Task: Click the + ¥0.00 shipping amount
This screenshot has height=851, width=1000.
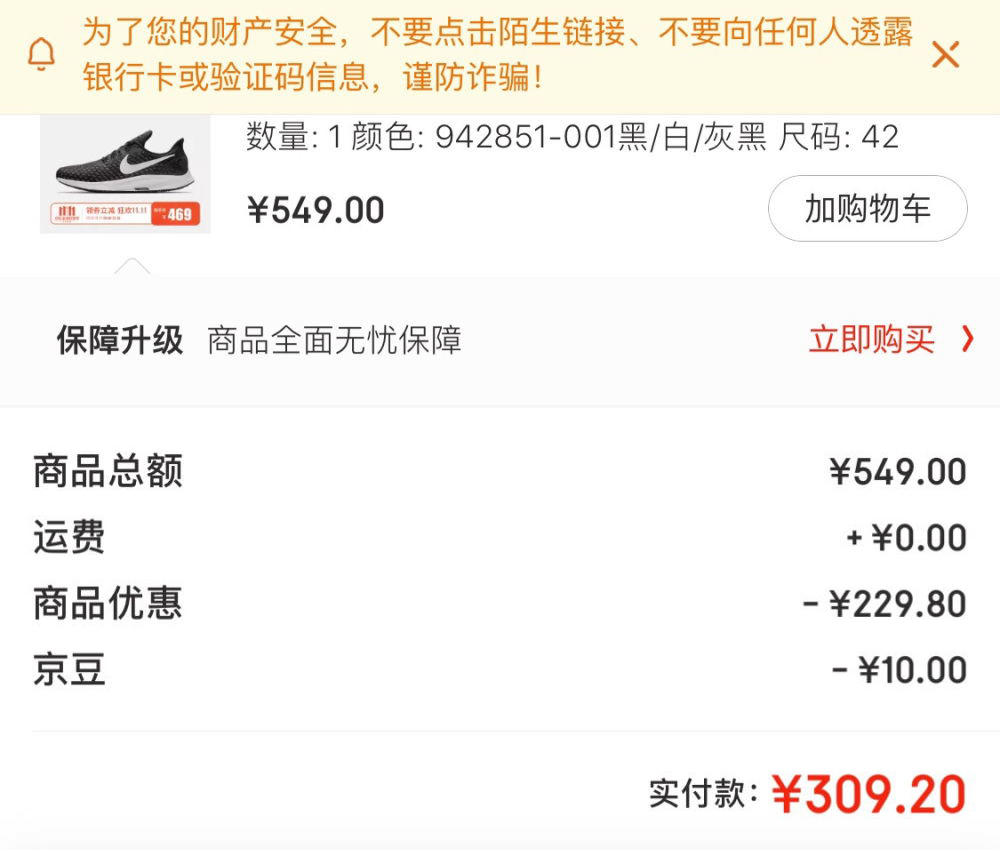Action: pyautogui.click(x=906, y=537)
